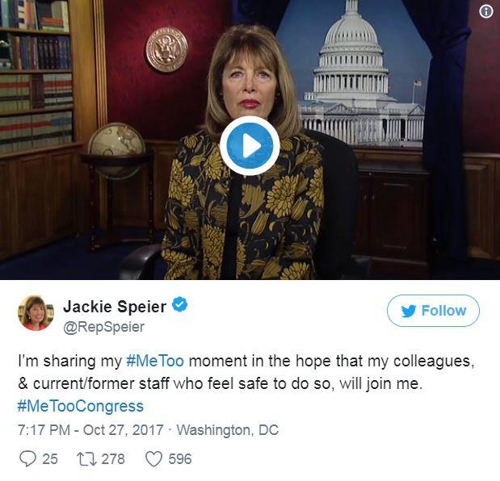This screenshot has height=481, width=500.
Task: Click the blue verified badge
Action: click(180, 304)
